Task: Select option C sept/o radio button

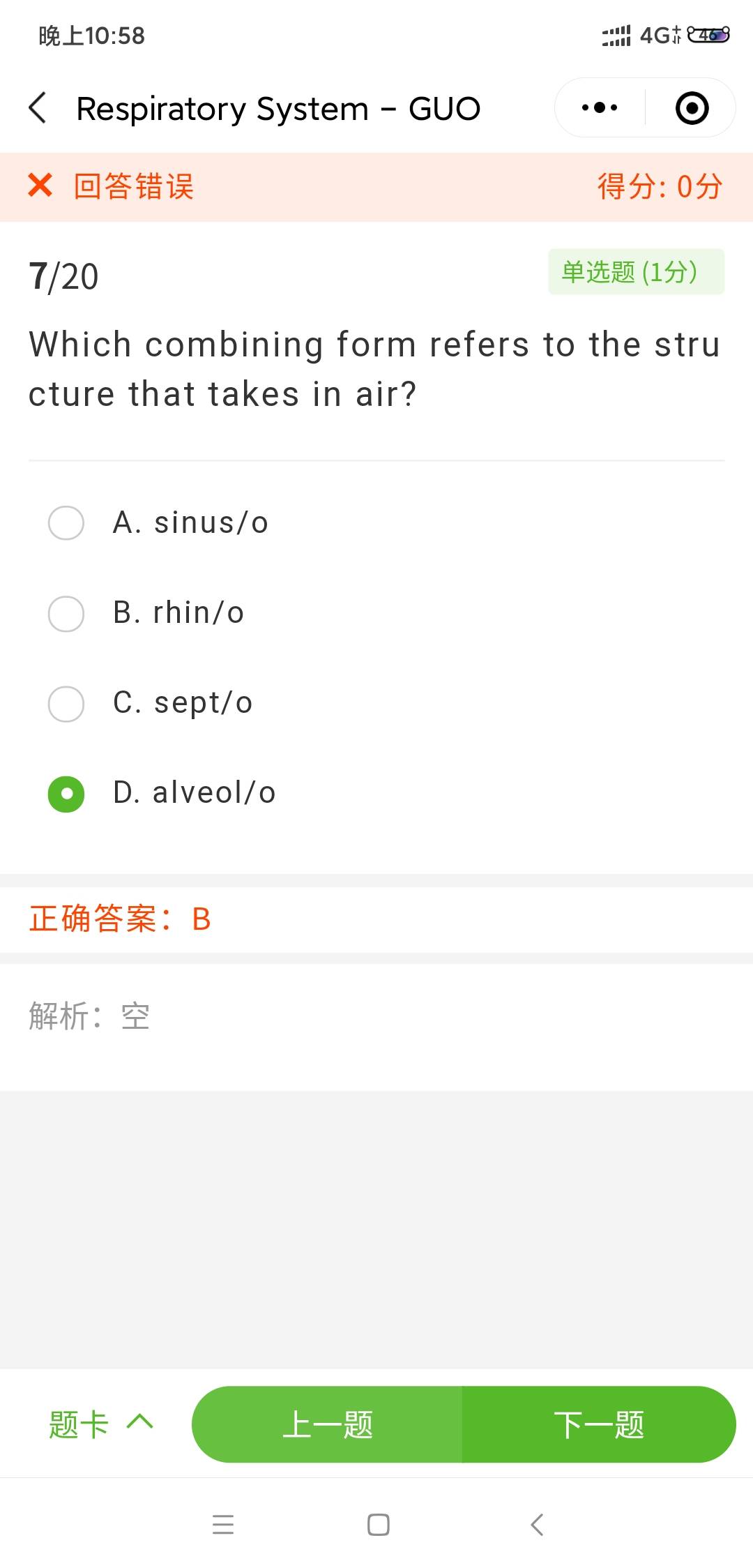Action: 66,704
